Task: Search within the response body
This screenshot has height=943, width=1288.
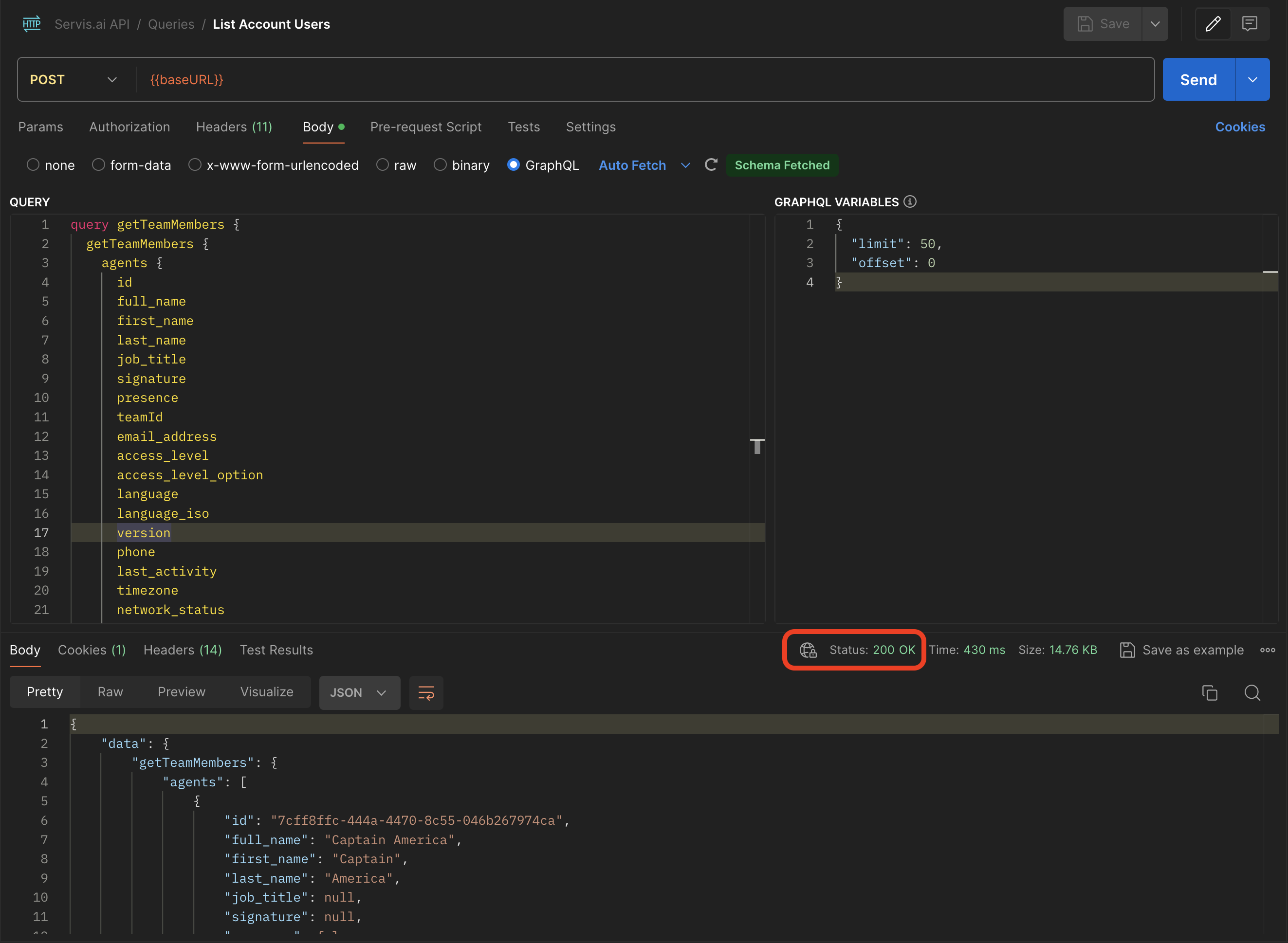Action: point(1252,693)
